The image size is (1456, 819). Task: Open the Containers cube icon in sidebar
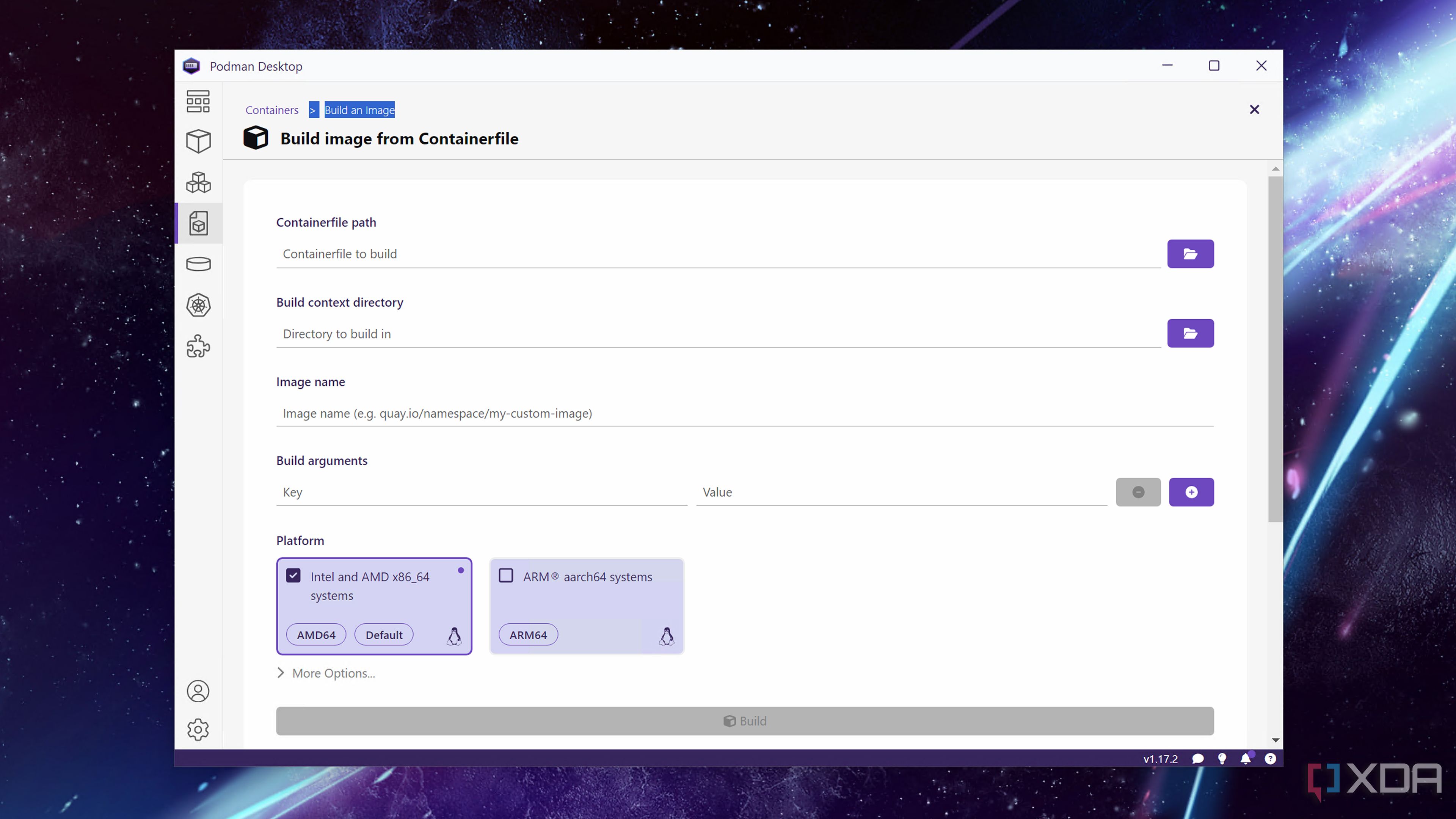click(x=198, y=141)
